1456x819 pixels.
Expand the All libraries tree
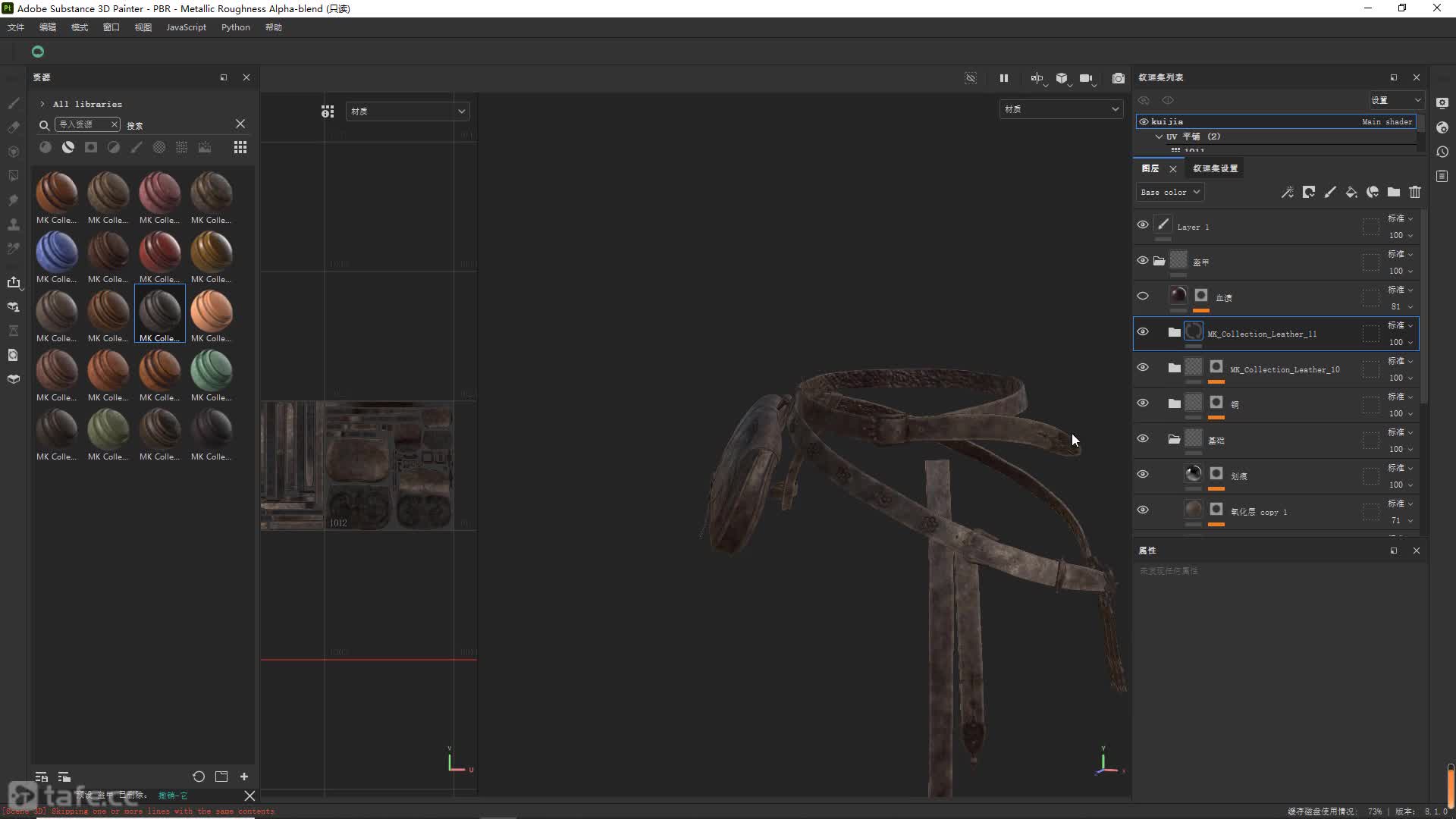[42, 104]
